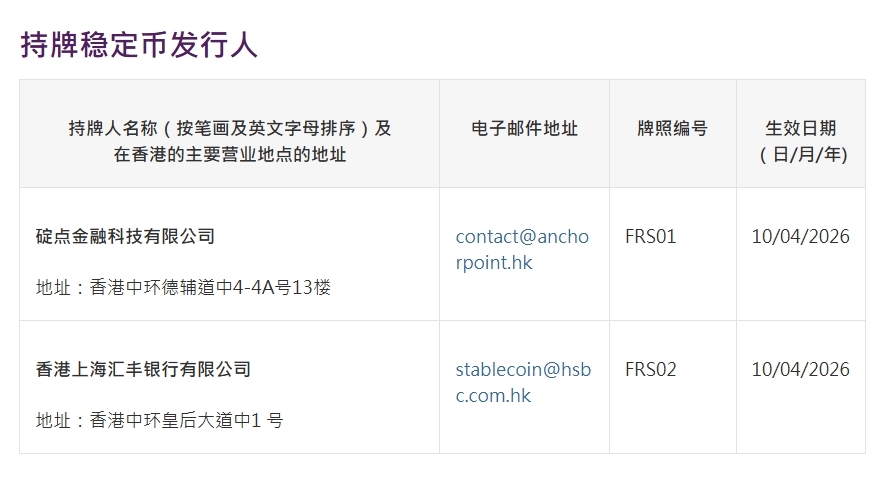The image size is (884, 490).
Task: Click the (日/月/年) date format note
Action: click(x=801, y=155)
